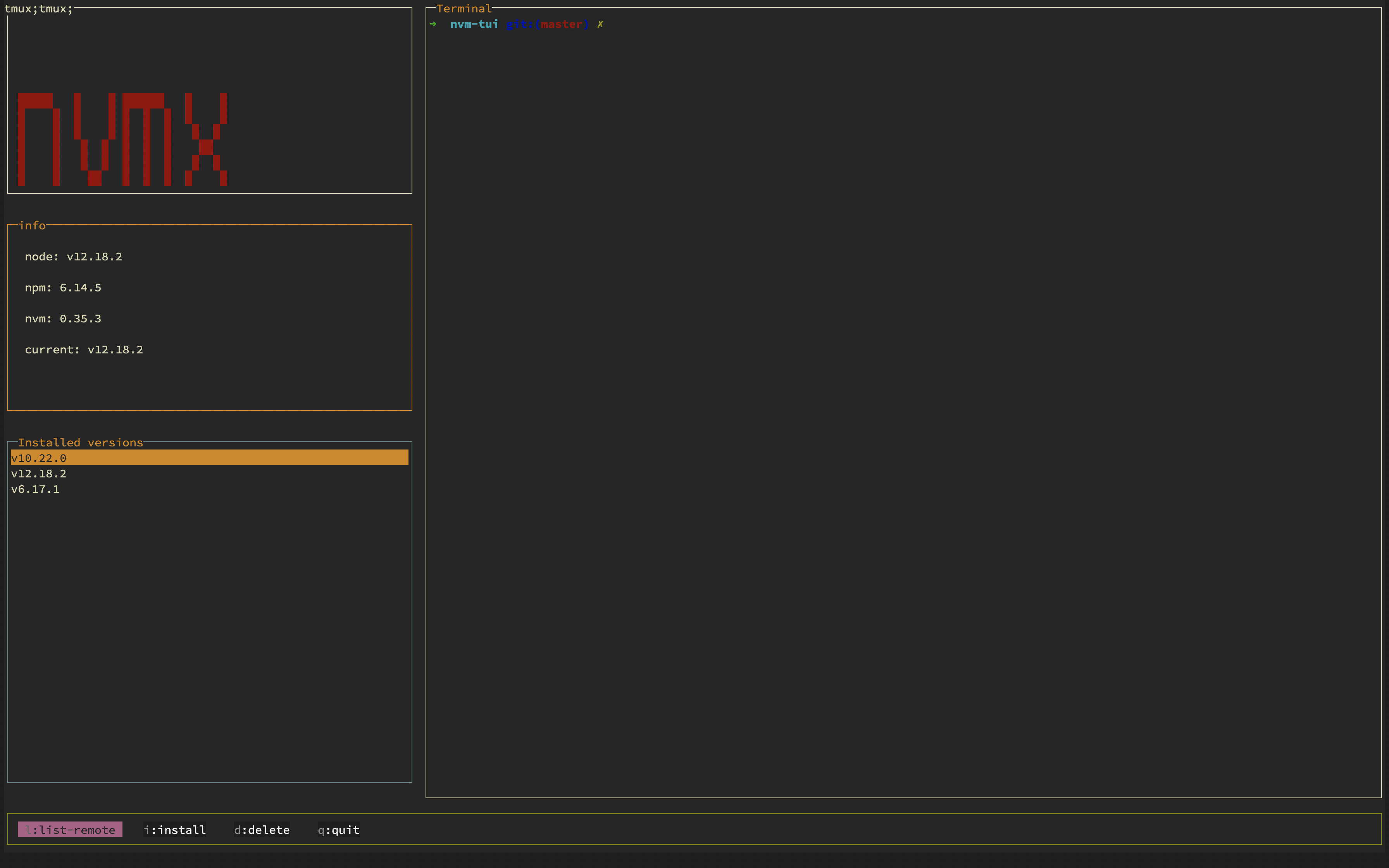1389x868 pixels.
Task: Click the master branch name in prompt
Action: click(561, 24)
